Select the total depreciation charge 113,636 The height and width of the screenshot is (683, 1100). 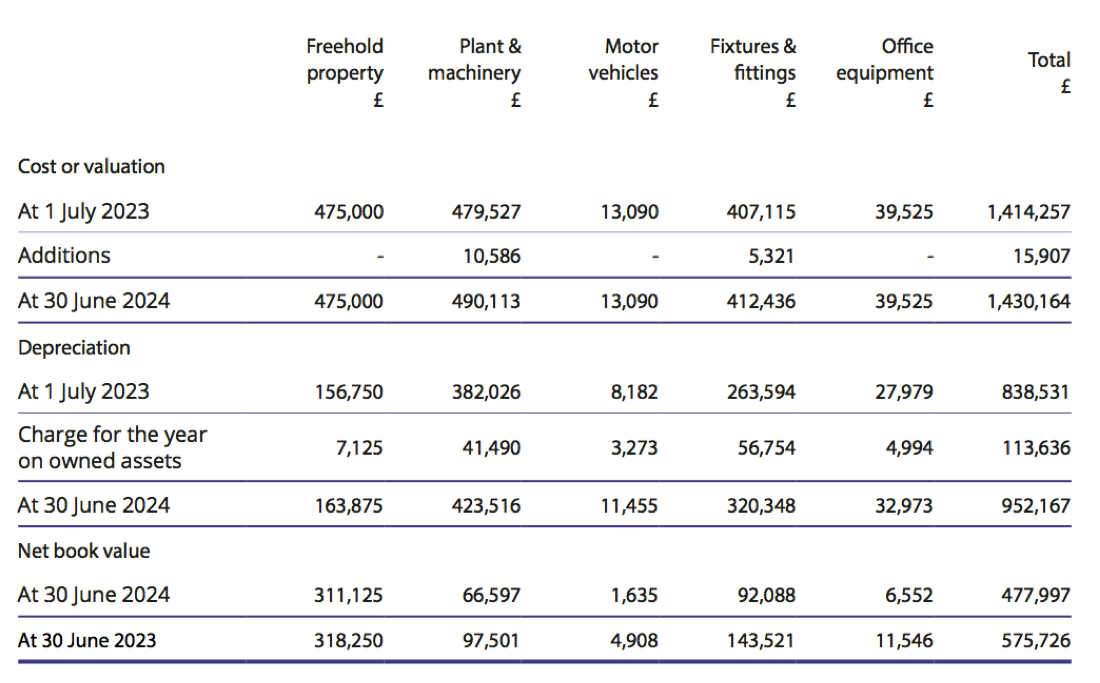[1036, 448]
